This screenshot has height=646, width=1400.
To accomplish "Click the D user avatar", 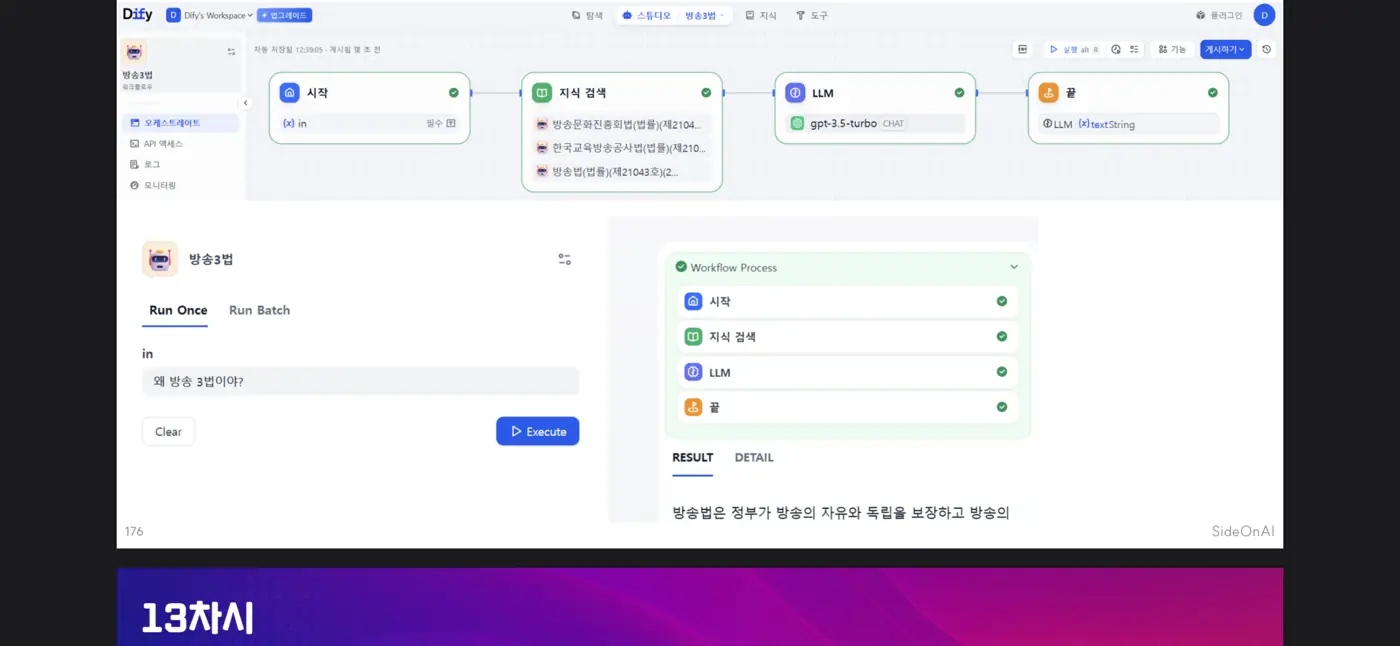I will 1264,15.
